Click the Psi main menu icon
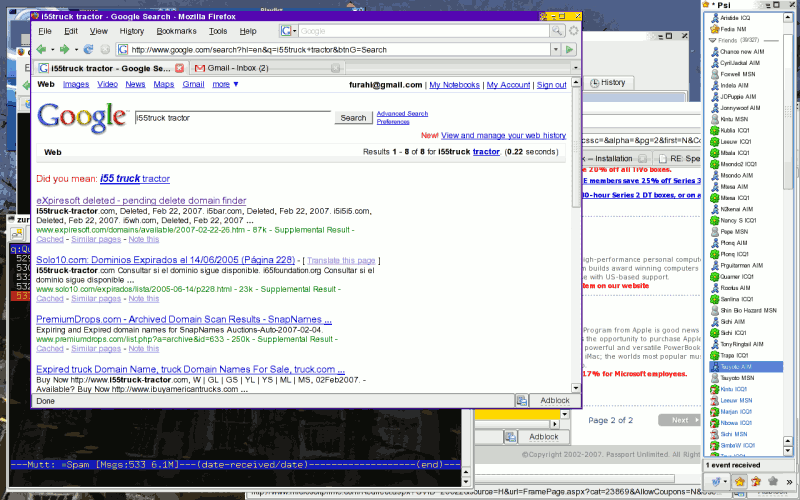The width and height of the screenshot is (800, 500). click(719, 482)
